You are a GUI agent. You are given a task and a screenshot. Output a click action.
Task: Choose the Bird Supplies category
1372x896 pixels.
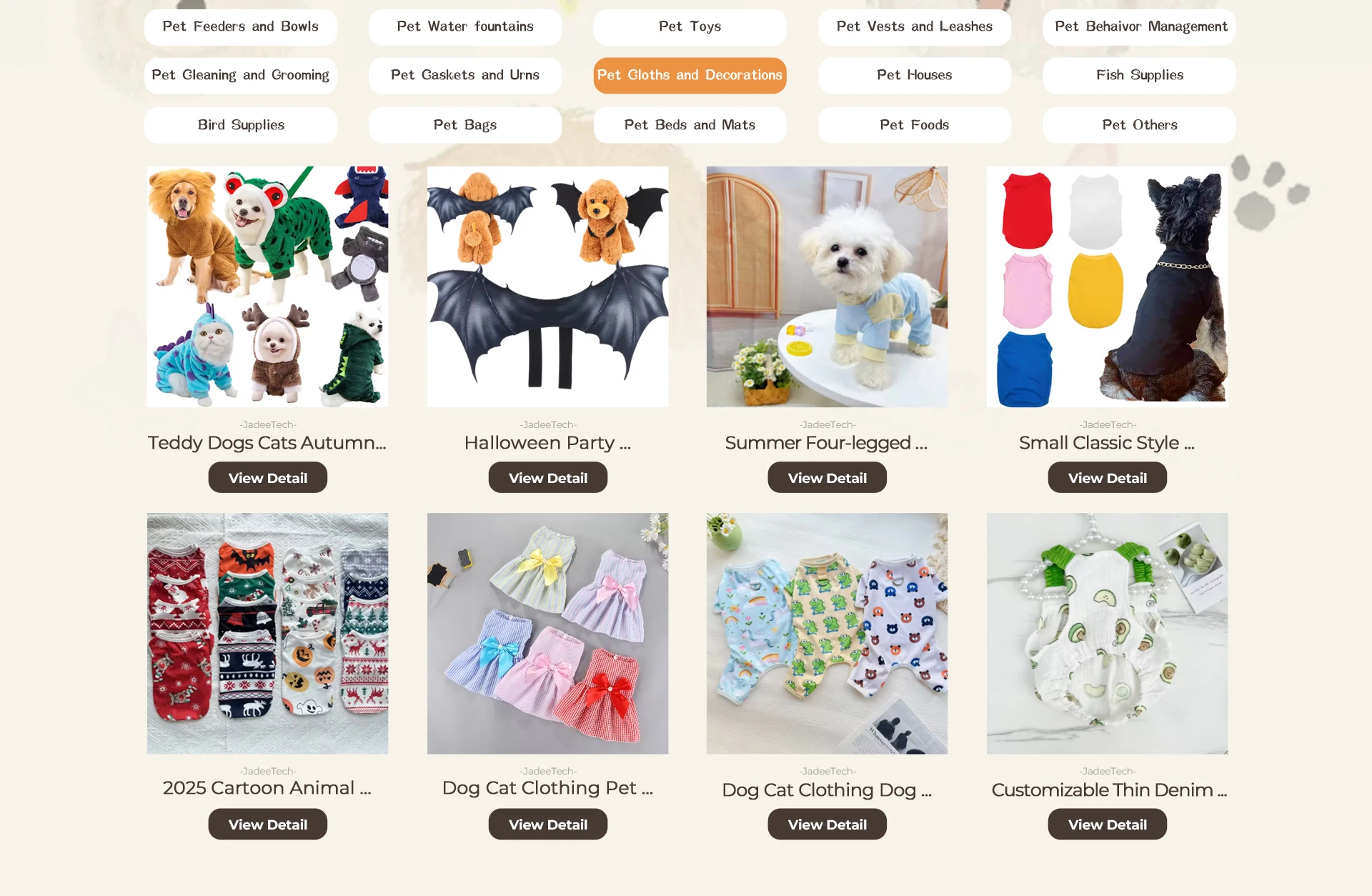tap(240, 125)
